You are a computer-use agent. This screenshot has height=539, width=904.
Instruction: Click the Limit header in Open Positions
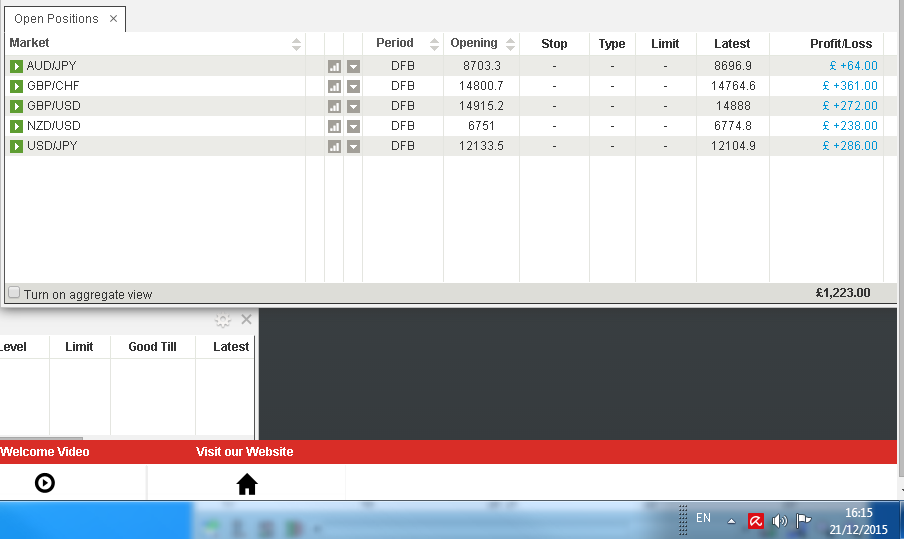(x=665, y=44)
